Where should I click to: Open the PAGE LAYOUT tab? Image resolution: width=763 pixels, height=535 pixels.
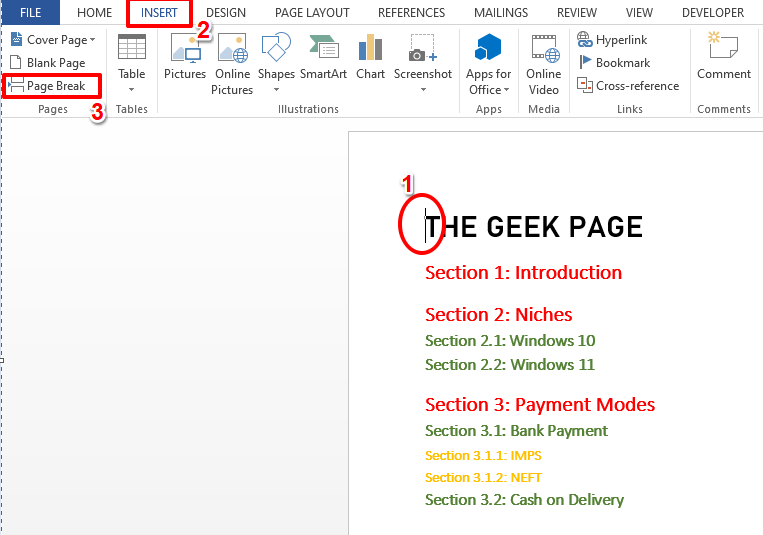pyautogui.click(x=312, y=13)
